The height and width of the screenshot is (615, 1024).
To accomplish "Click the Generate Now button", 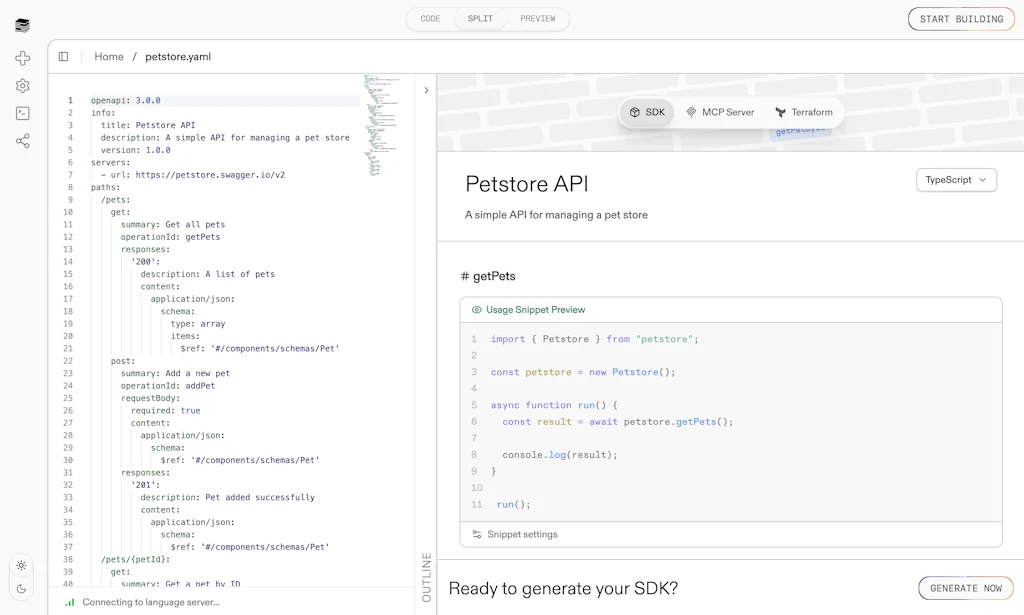I will tap(965, 588).
